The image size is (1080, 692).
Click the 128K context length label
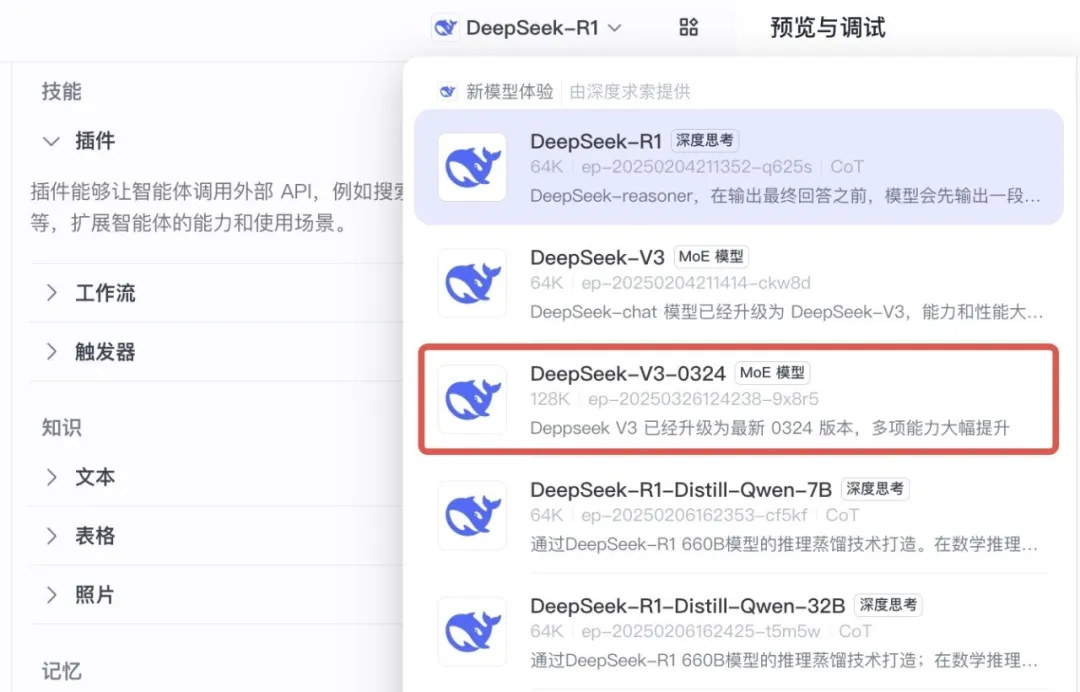coord(550,399)
